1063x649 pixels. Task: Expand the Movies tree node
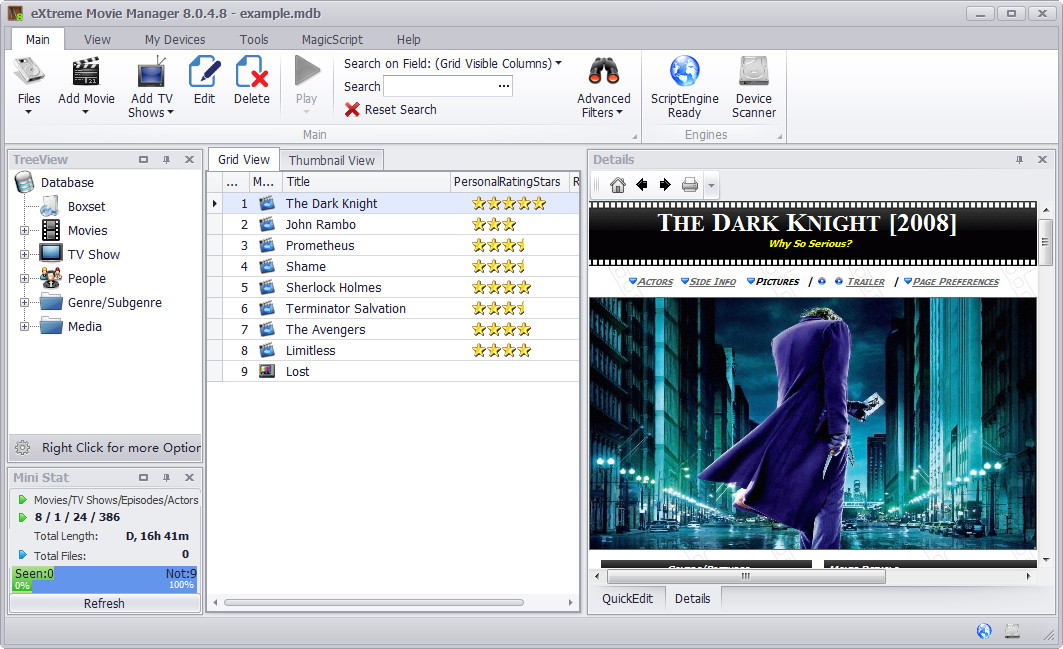click(x=24, y=231)
